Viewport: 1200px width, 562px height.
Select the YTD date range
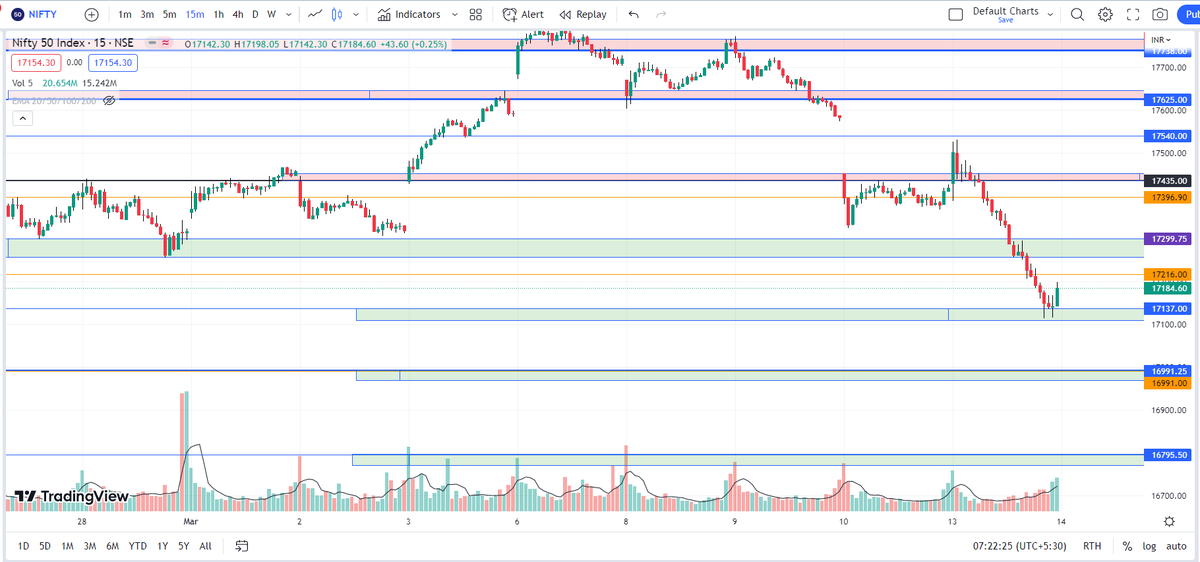coord(138,546)
